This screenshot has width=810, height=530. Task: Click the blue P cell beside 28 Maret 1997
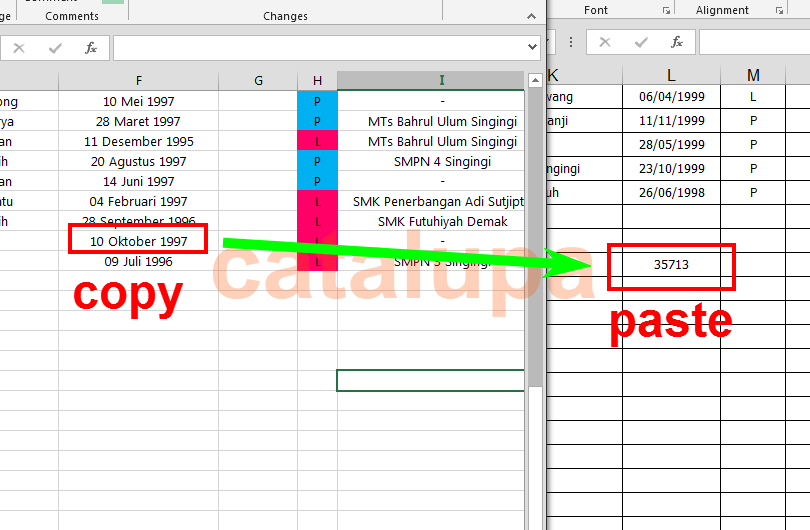pos(317,121)
